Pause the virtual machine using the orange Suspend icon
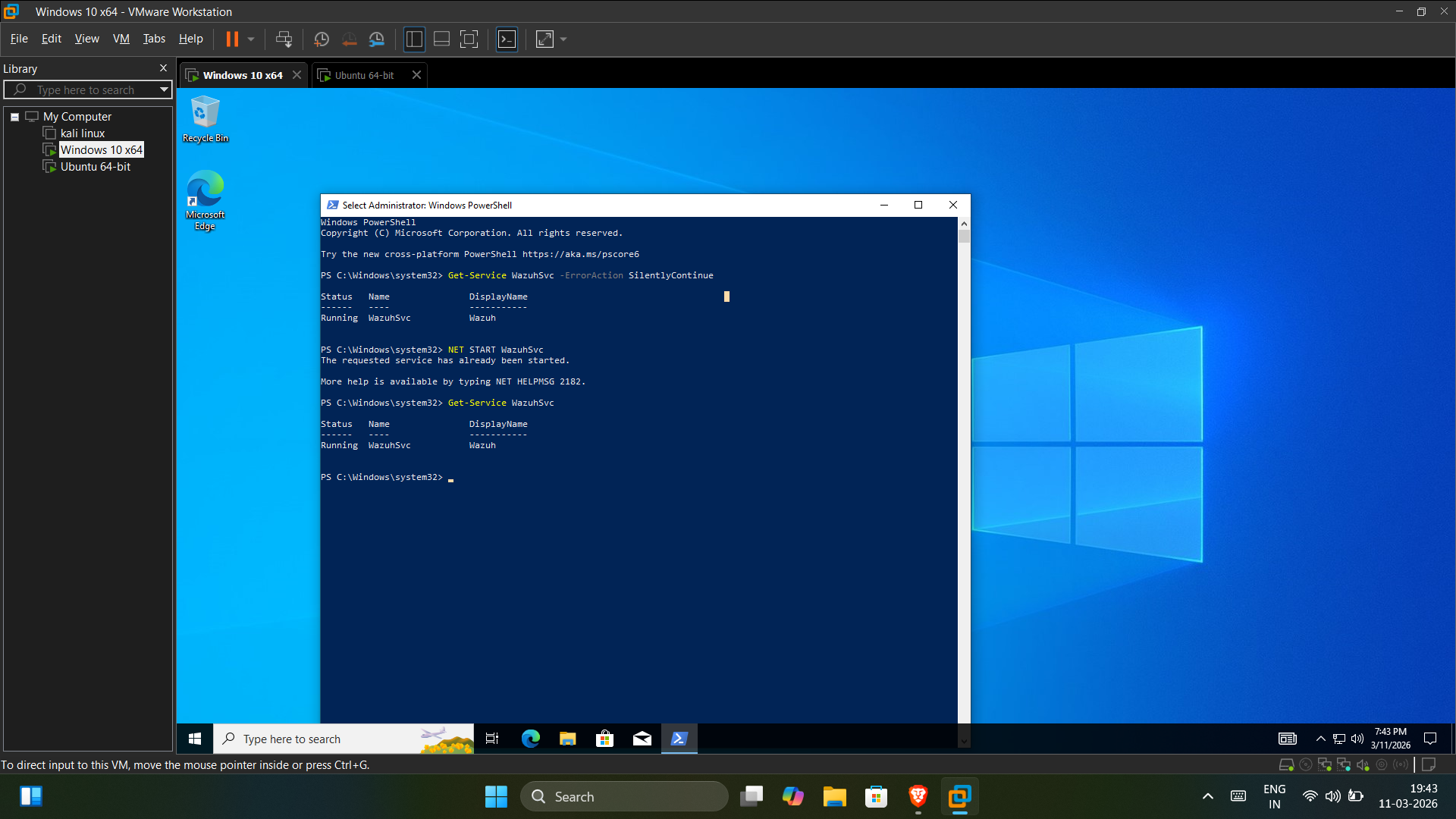The image size is (1456, 819). [x=232, y=39]
